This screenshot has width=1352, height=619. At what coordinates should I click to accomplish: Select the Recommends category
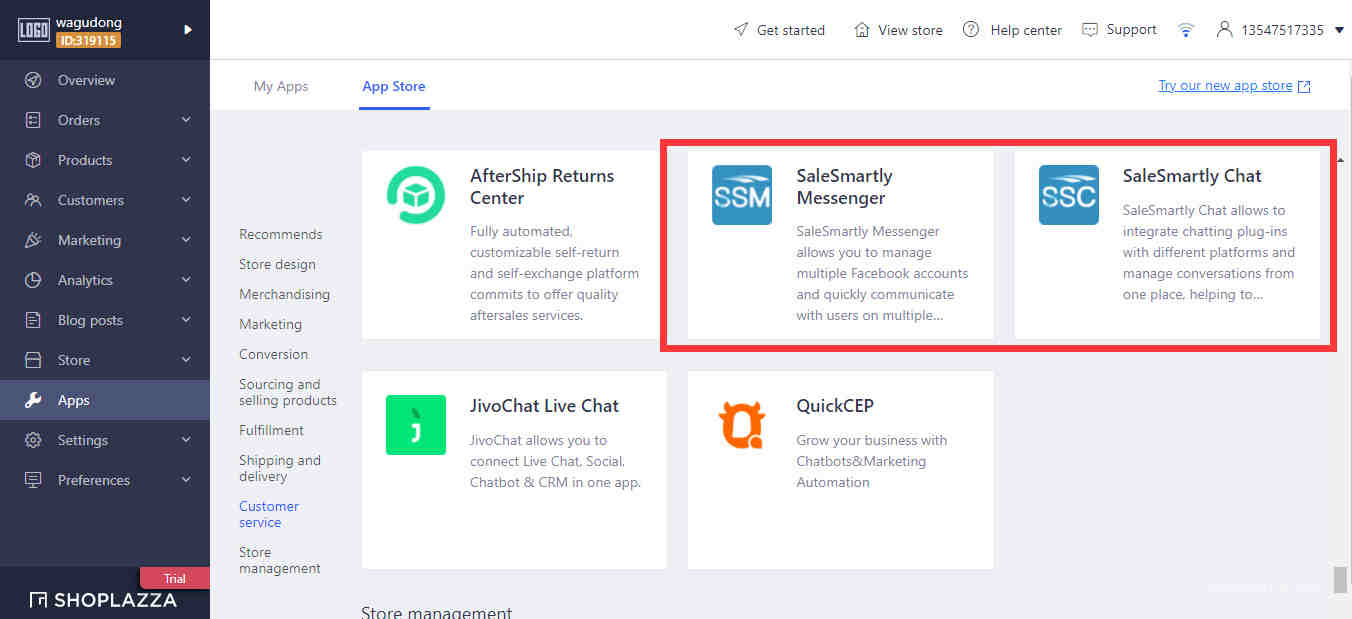[281, 234]
